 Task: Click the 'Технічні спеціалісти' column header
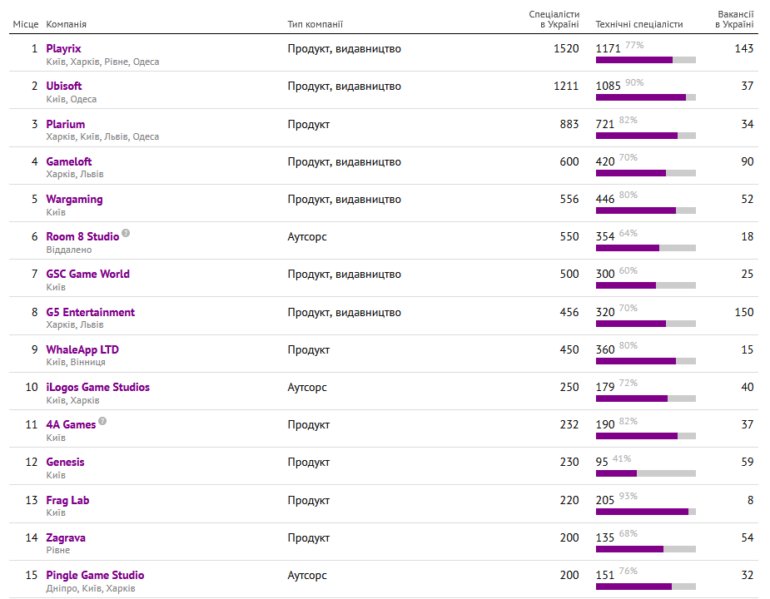639,24
